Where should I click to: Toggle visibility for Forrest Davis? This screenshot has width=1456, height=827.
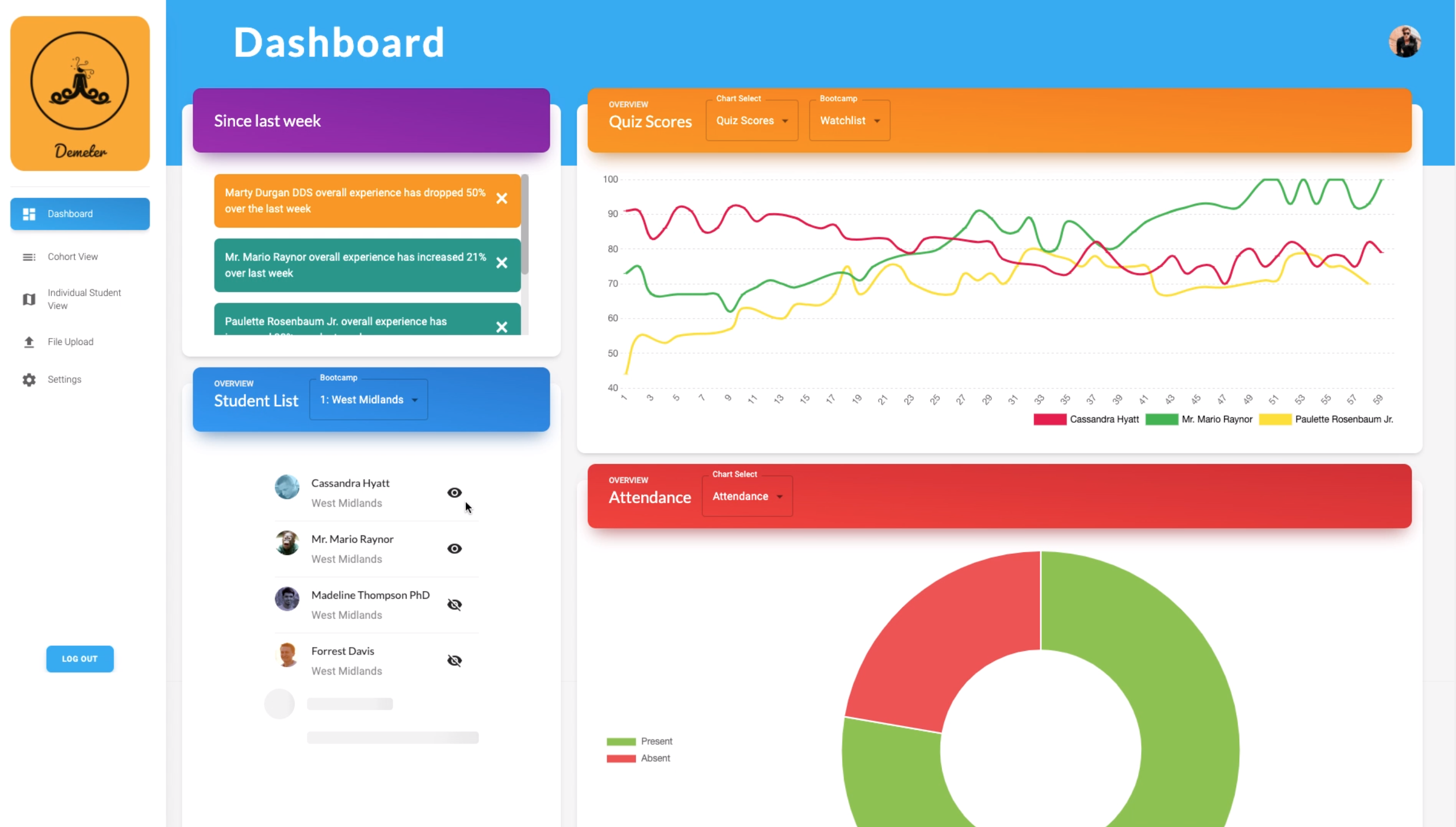click(454, 660)
